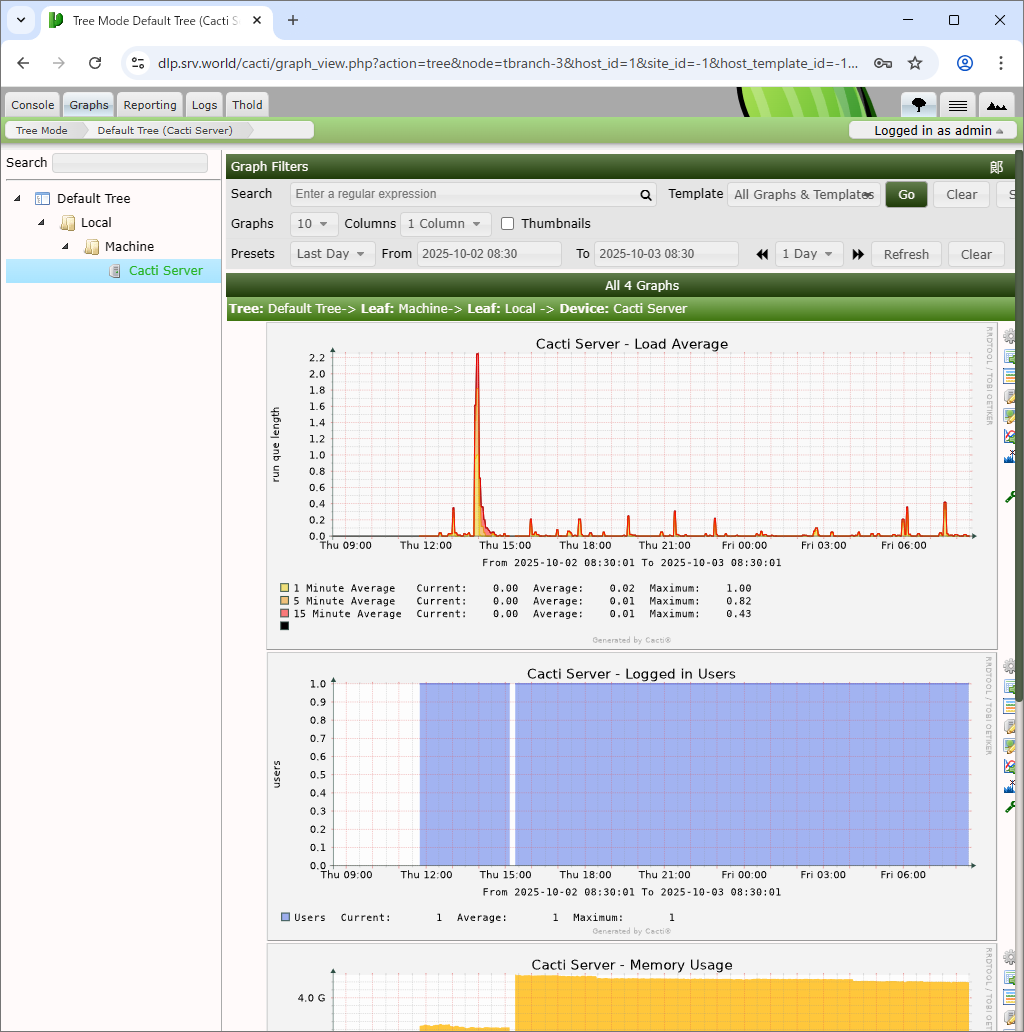
Task: Open the Presets Last Day dropdown
Action: pos(333,254)
